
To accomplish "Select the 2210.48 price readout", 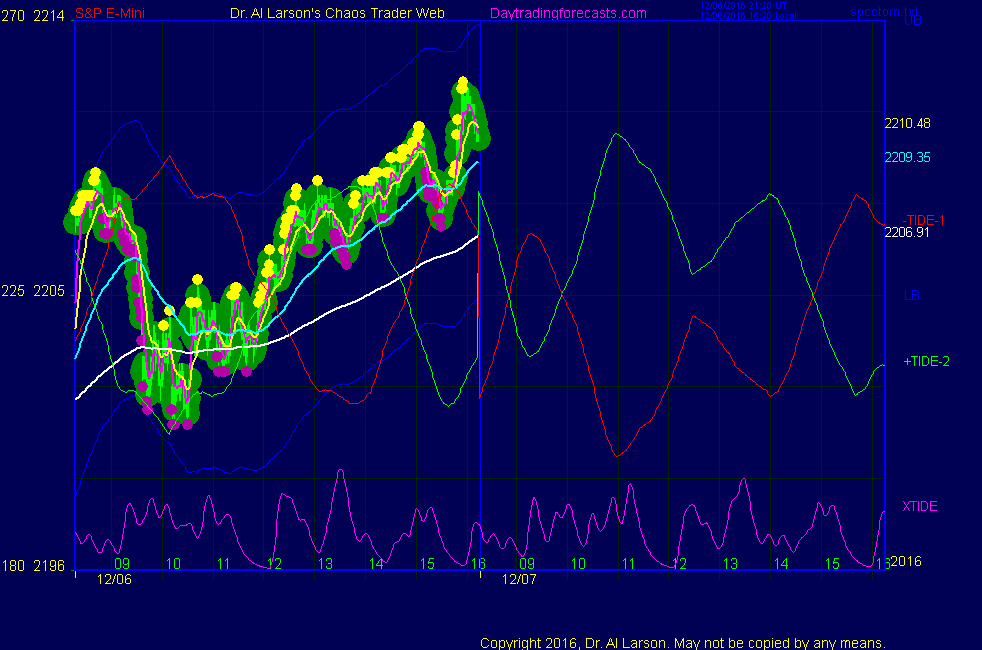I will (907, 124).
